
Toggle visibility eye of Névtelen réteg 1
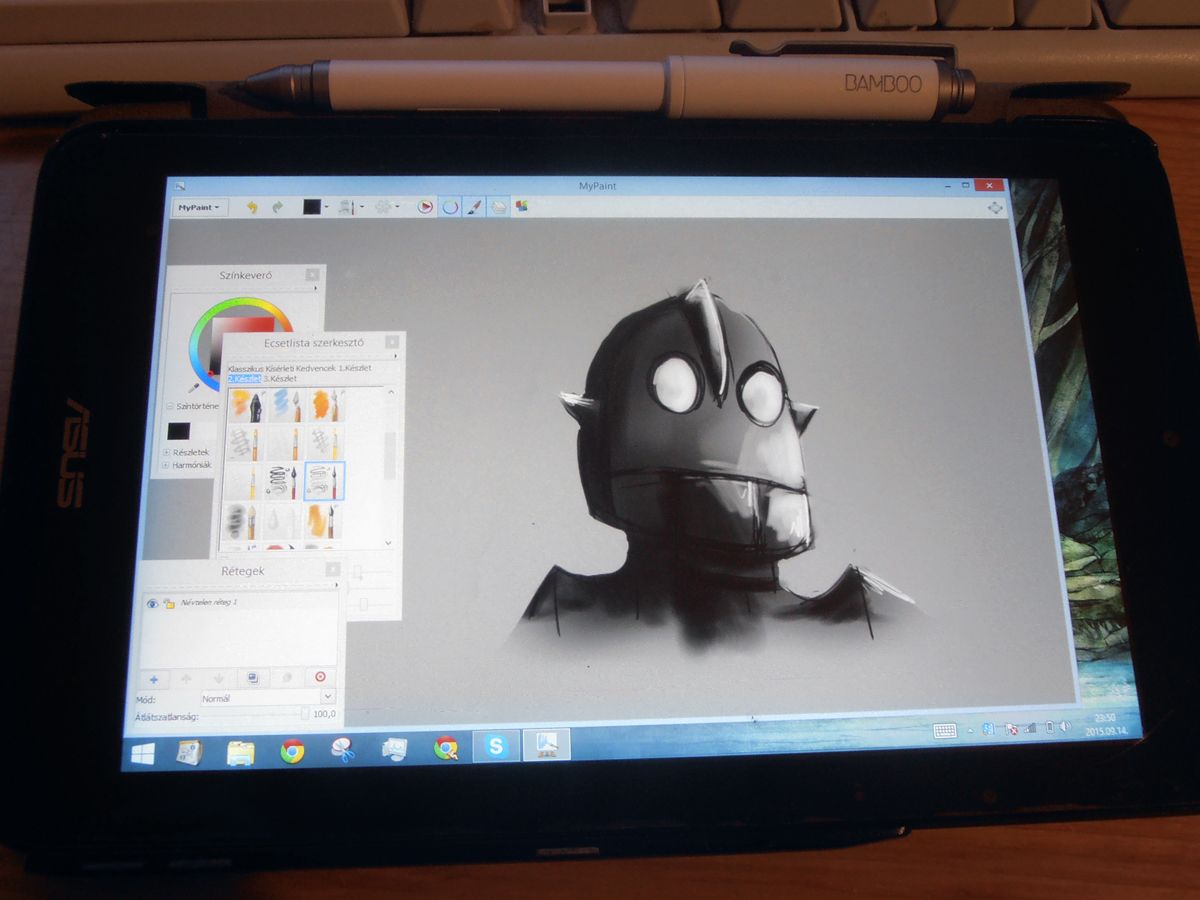pyautogui.click(x=153, y=603)
